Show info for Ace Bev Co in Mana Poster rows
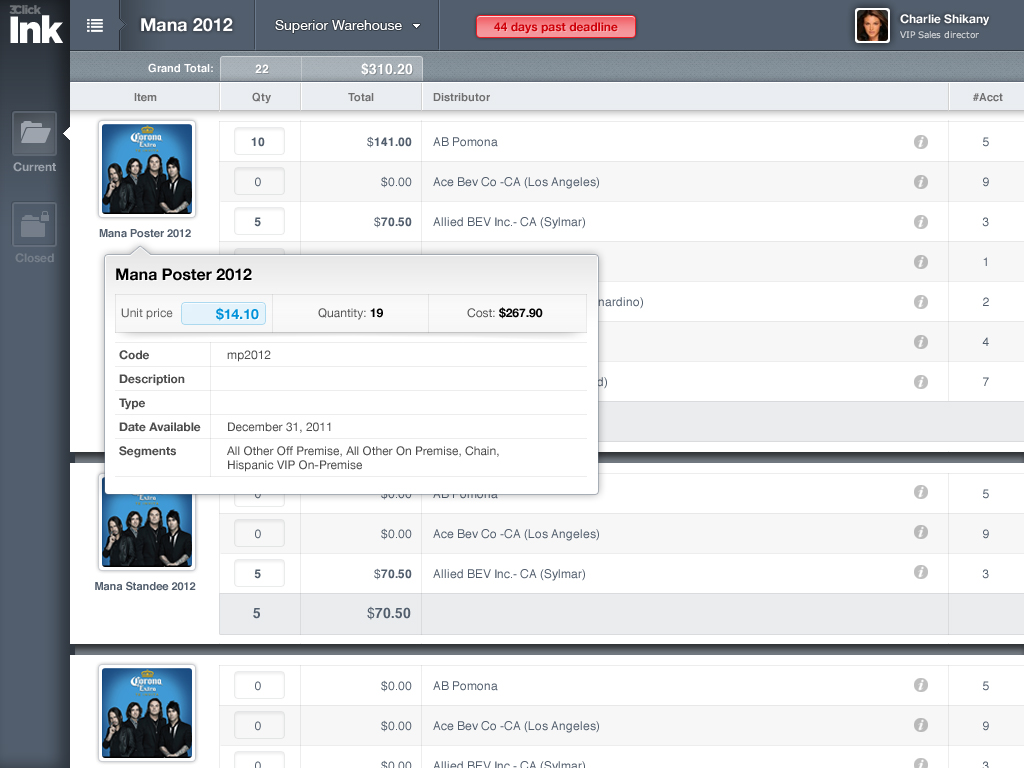 (x=921, y=182)
